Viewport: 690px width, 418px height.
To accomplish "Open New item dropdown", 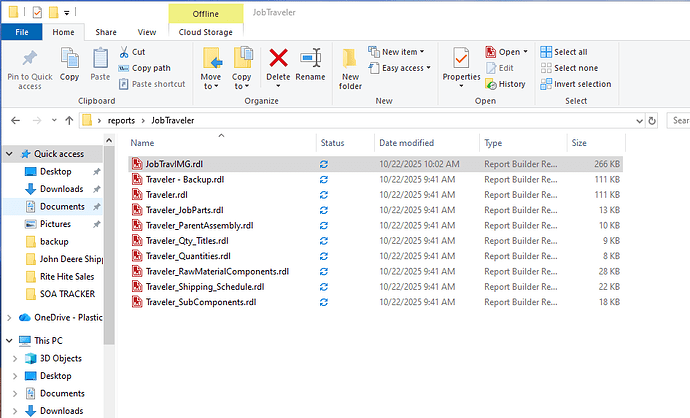I will pos(396,52).
